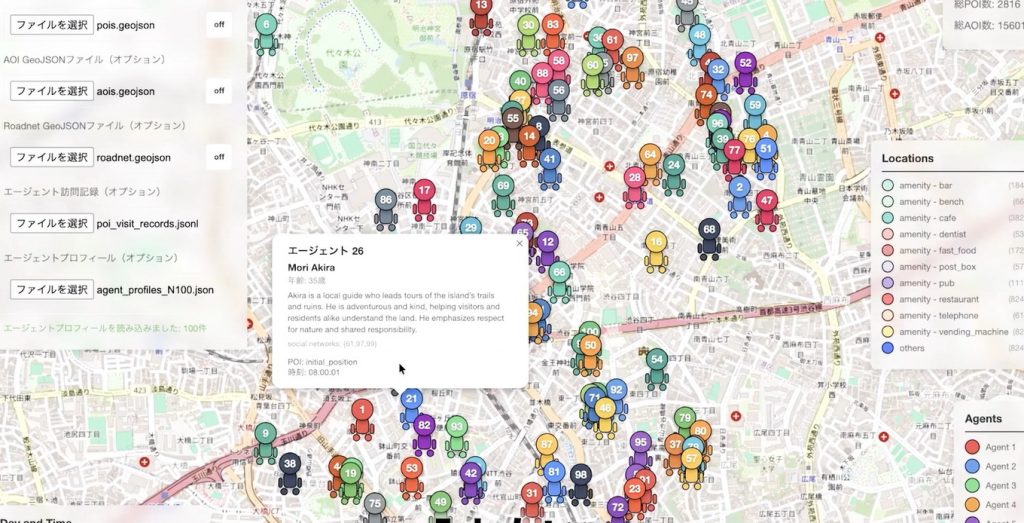Choose file button next to pois.geojson
The width and height of the screenshot is (1024, 523).
[x=51, y=25]
